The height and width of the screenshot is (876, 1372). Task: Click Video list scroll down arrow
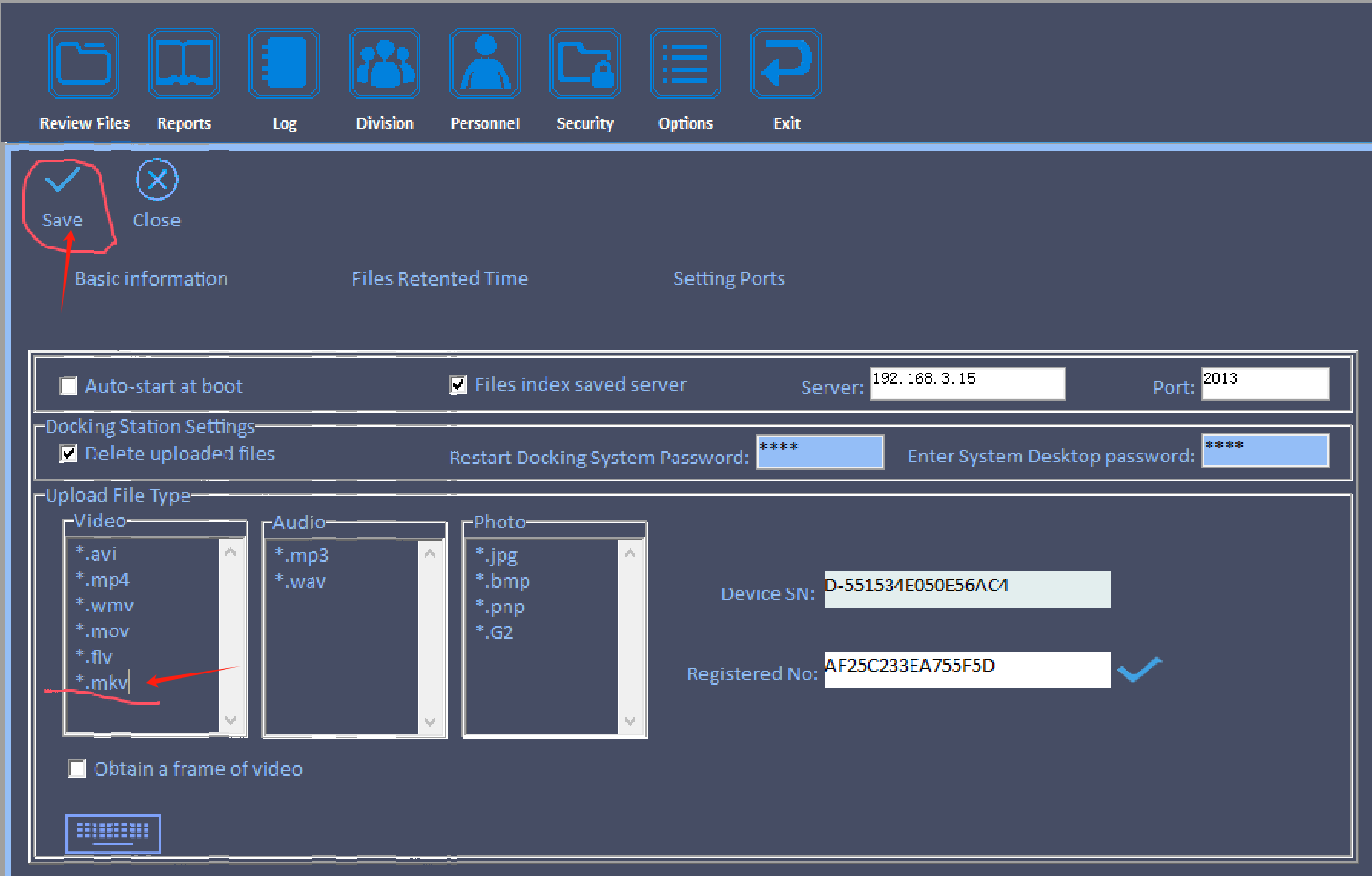click(230, 719)
